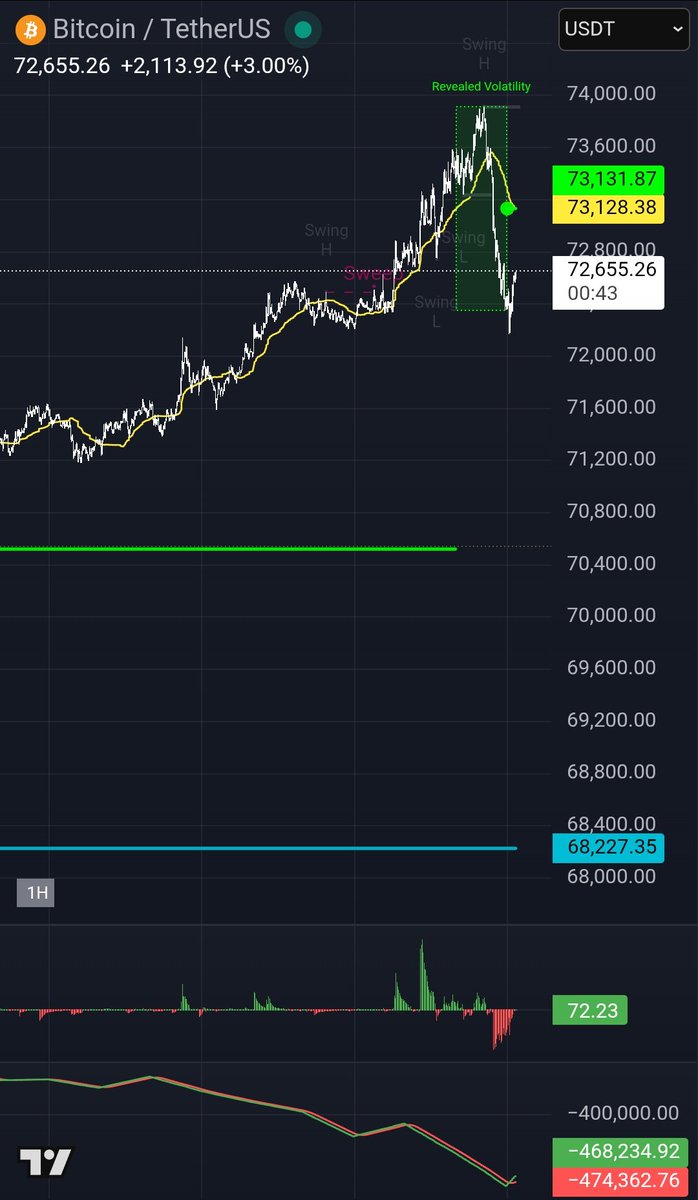Open the Bitcoin / TetherUS symbol title
698x1200 pixels.
(161, 30)
